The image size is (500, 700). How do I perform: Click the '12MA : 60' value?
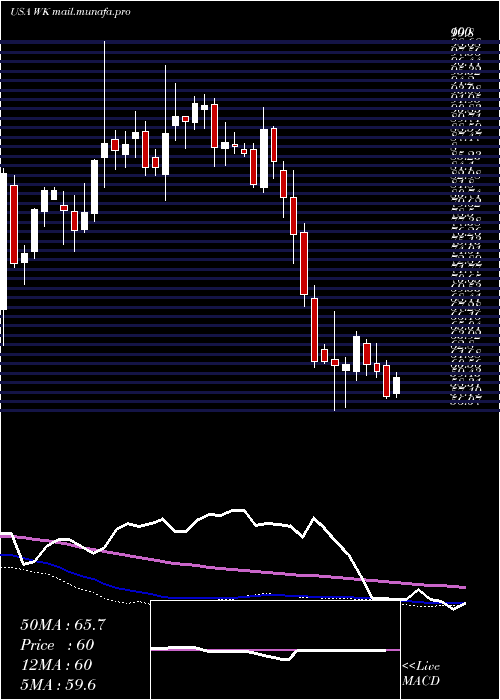click(x=56, y=665)
